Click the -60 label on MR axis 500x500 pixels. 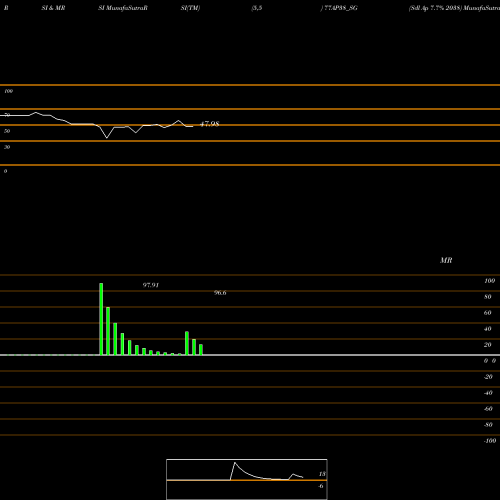click(x=488, y=409)
